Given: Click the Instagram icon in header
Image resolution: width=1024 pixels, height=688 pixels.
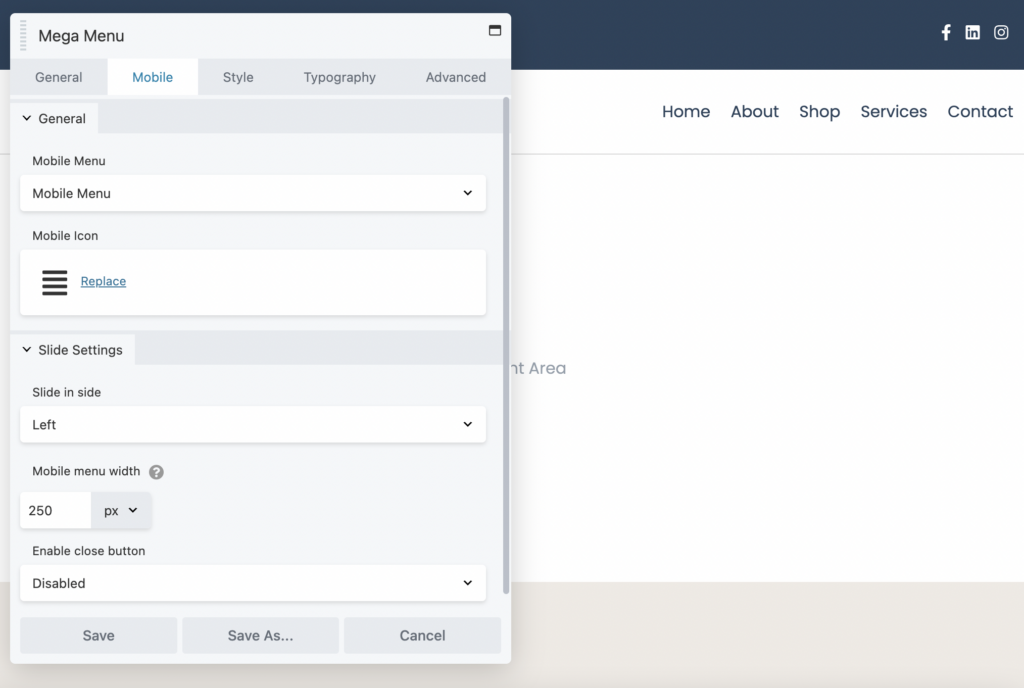Looking at the screenshot, I should tap(1001, 33).
